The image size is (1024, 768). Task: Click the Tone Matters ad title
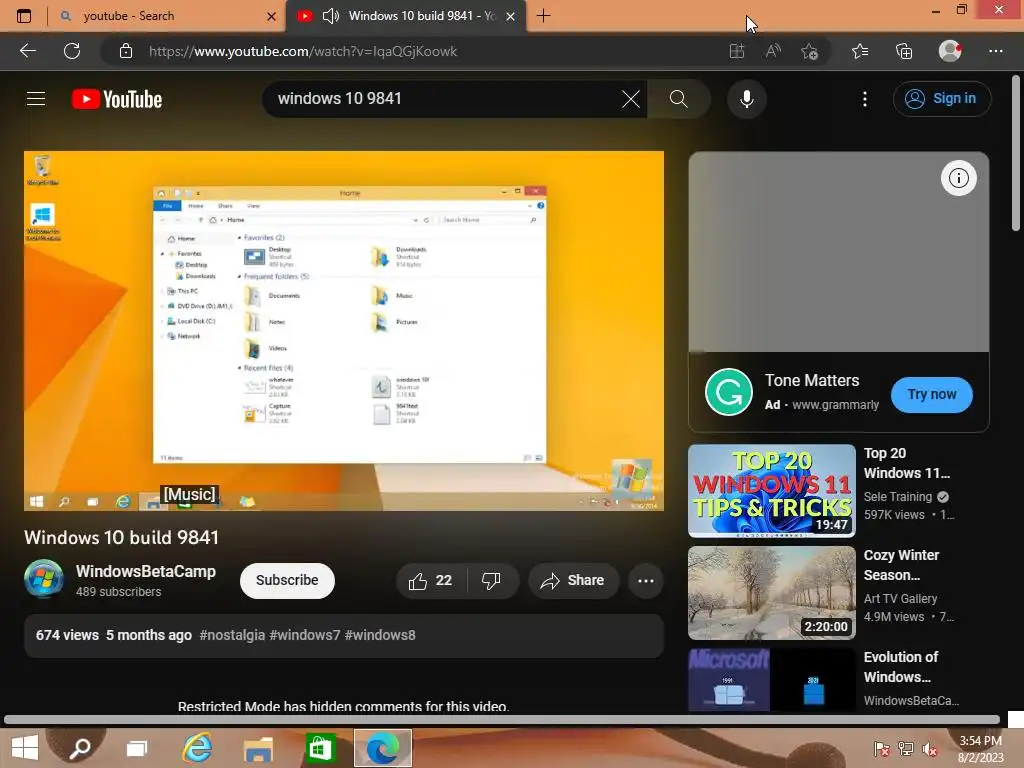[x=812, y=380]
